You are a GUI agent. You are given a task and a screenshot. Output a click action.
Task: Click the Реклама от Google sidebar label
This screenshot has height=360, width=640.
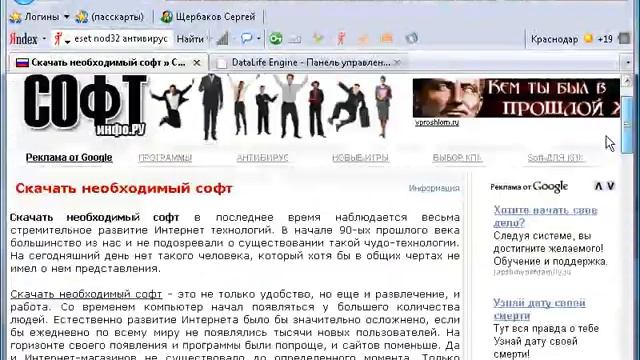529,187
